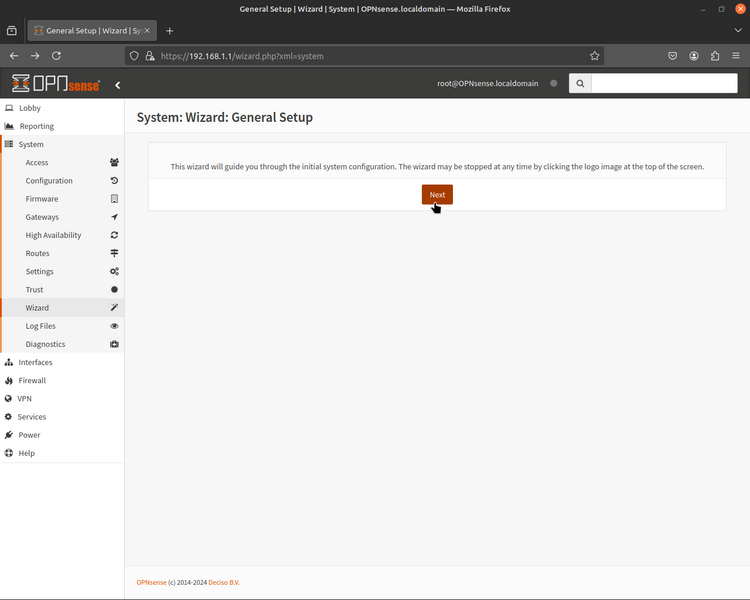Click the status dot next to root@OPNsense.localdomain
Screen dimensions: 750x600
553,83
